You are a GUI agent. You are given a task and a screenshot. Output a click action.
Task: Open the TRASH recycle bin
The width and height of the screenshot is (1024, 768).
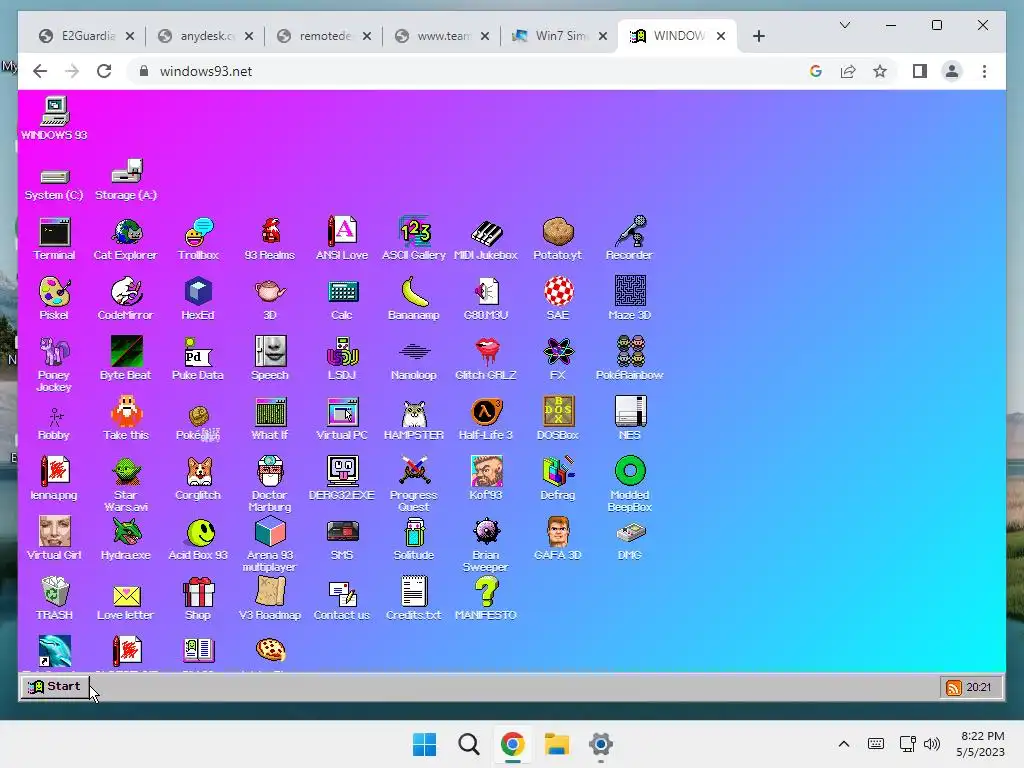pos(54,599)
